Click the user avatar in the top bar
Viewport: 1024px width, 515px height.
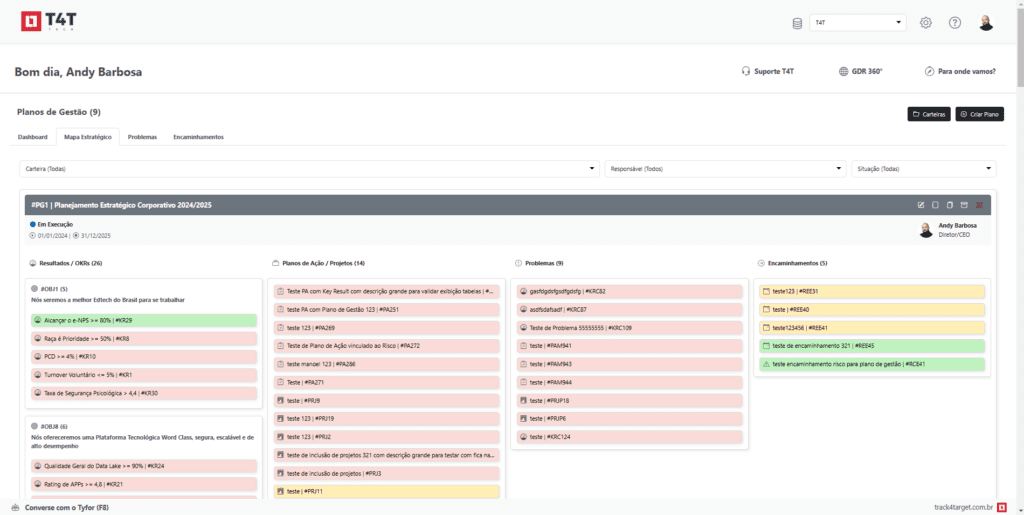pyautogui.click(x=986, y=23)
